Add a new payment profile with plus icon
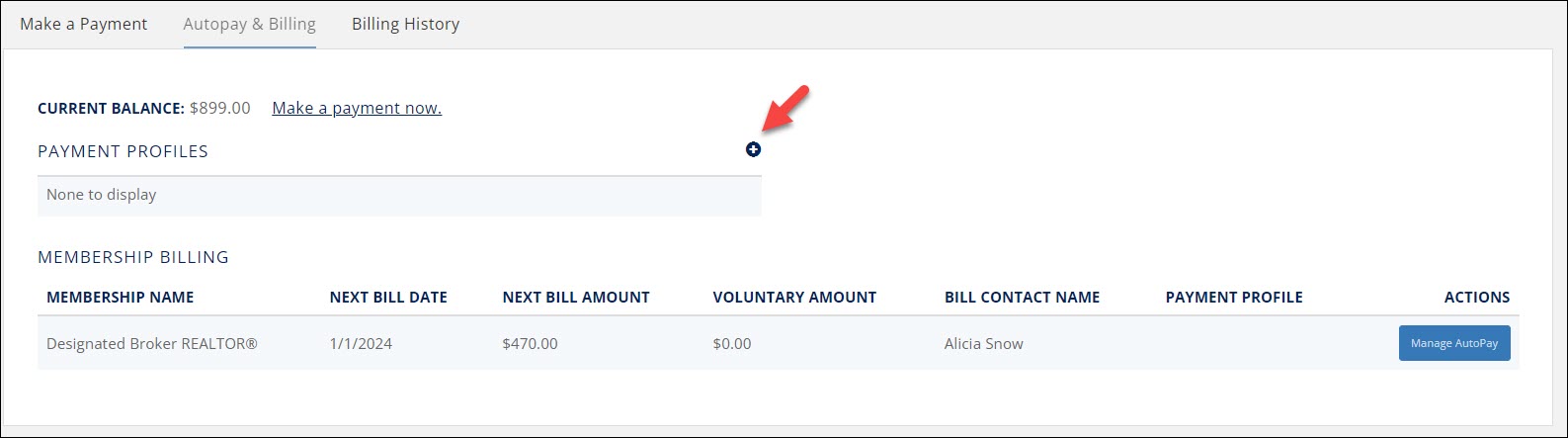 click(x=753, y=149)
